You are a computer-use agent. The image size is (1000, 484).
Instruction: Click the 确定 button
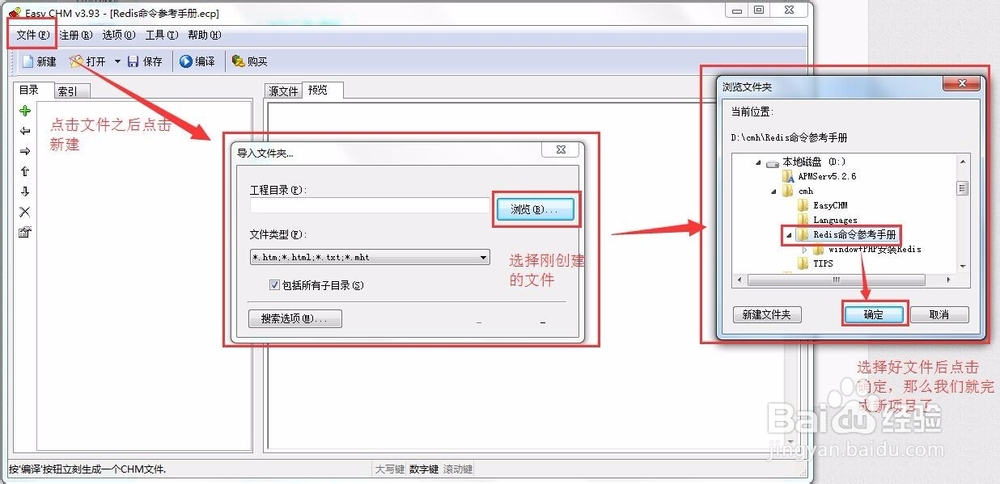(x=874, y=314)
